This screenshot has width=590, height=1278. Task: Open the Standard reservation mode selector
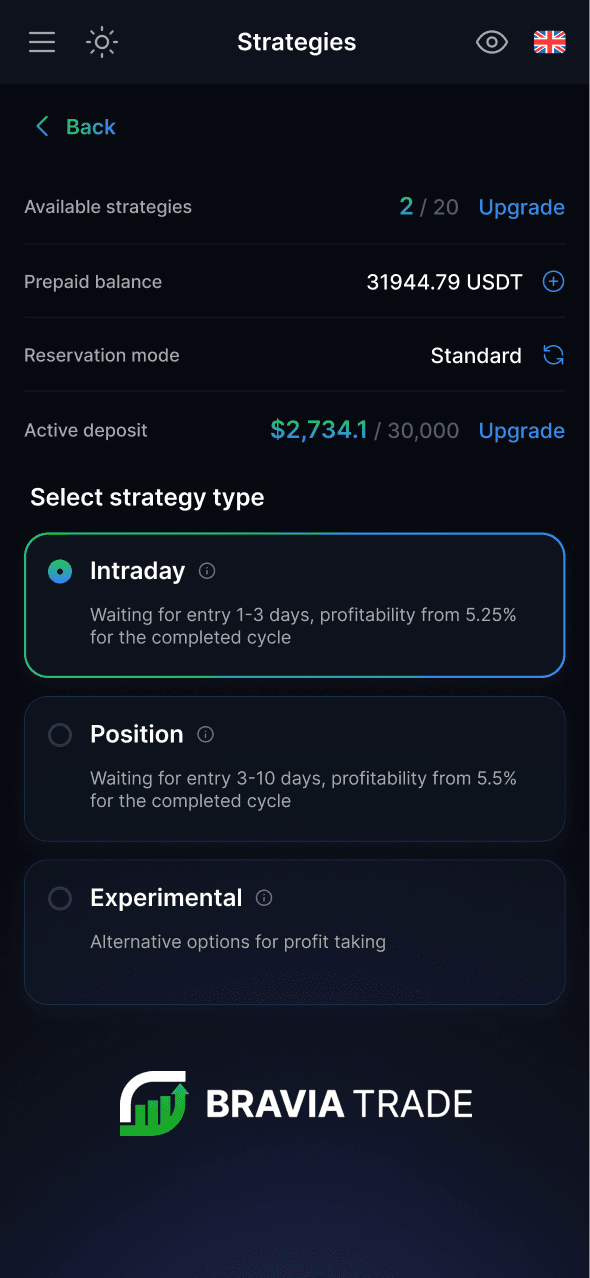pyautogui.click(x=476, y=355)
